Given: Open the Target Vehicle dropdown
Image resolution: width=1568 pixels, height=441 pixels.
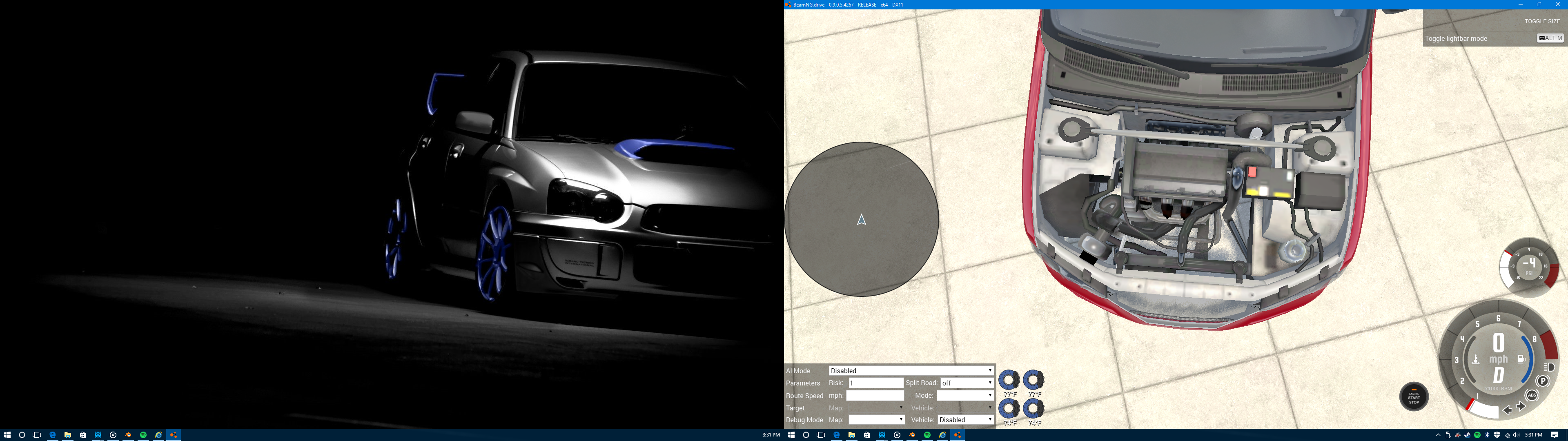Looking at the screenshot, I should tap(965, 408).
